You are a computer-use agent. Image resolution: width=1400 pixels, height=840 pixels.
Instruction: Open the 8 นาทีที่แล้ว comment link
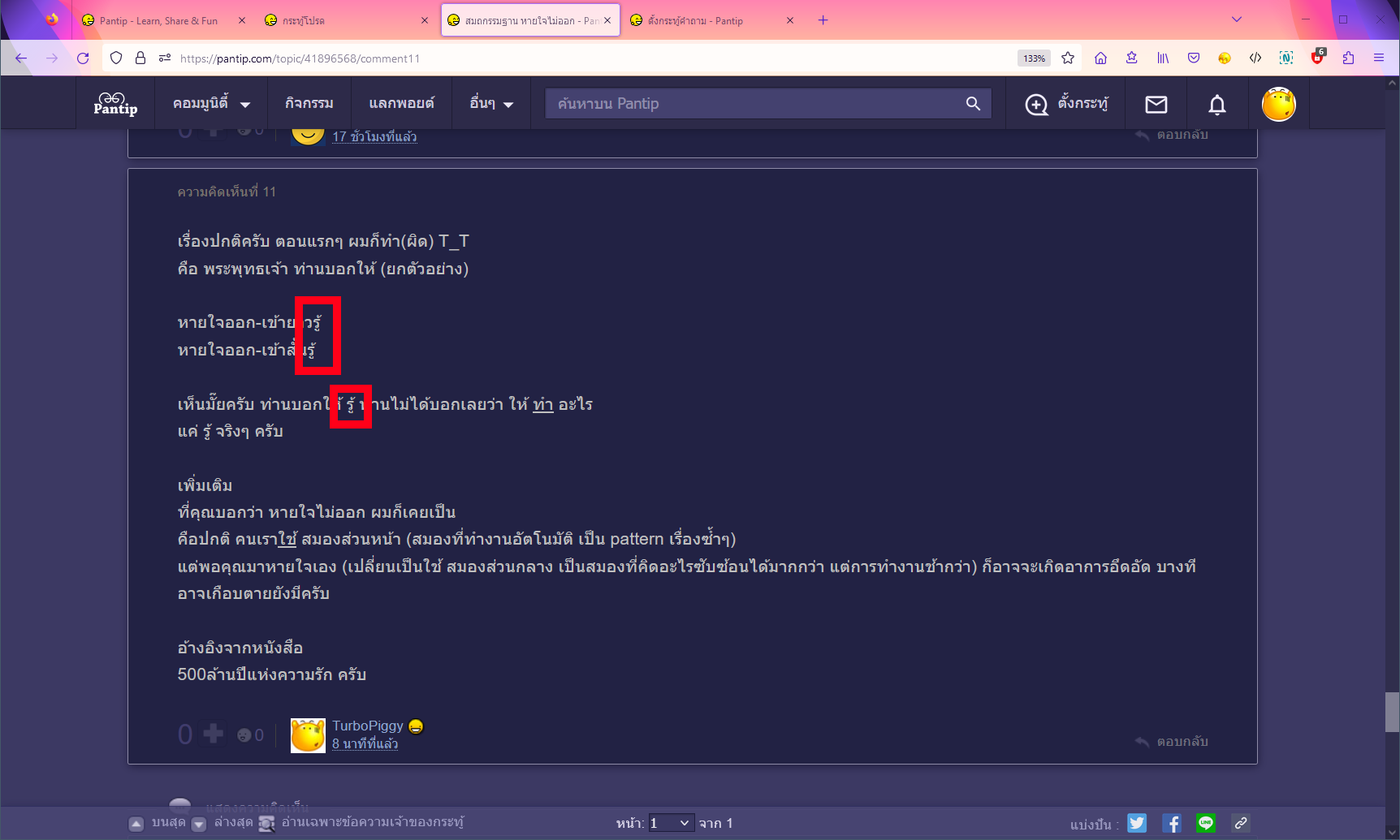(365, 743)
